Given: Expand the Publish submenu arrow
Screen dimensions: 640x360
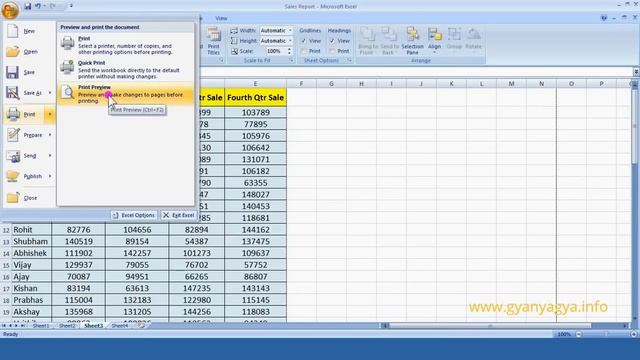Looking at the screenshot, I should (50, 176).
